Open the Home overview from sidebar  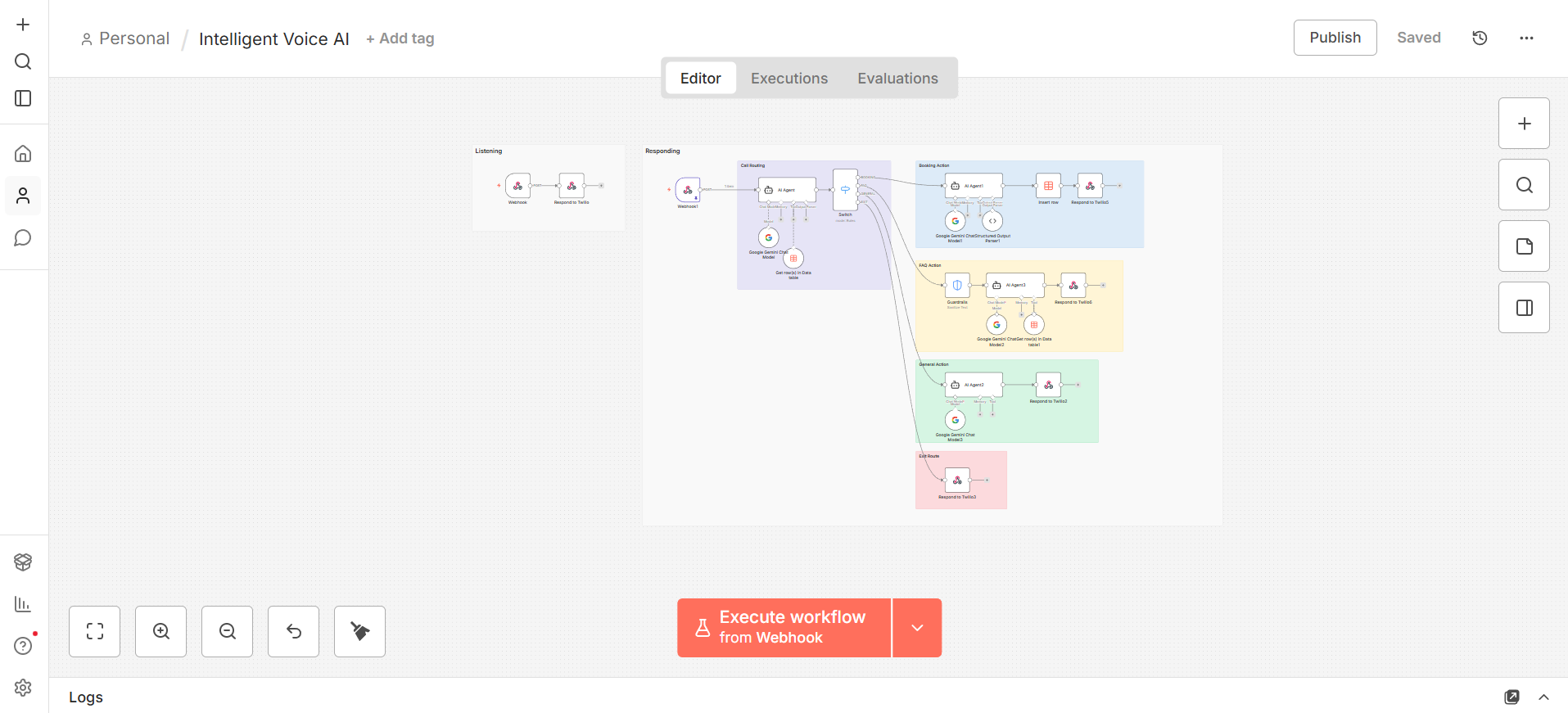pyautogui.click(x=23, y=154)
